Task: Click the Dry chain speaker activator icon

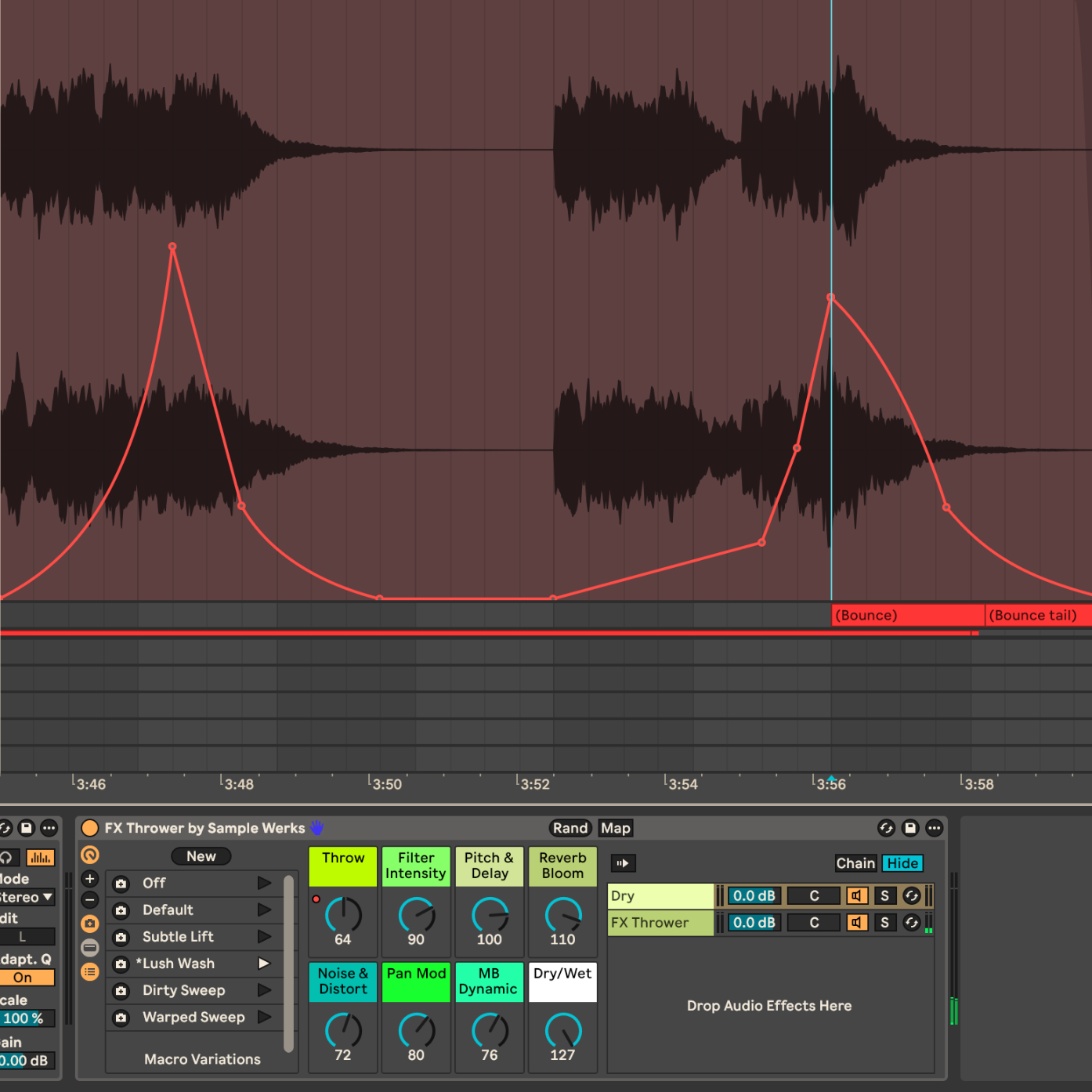Action: [857, 895]
